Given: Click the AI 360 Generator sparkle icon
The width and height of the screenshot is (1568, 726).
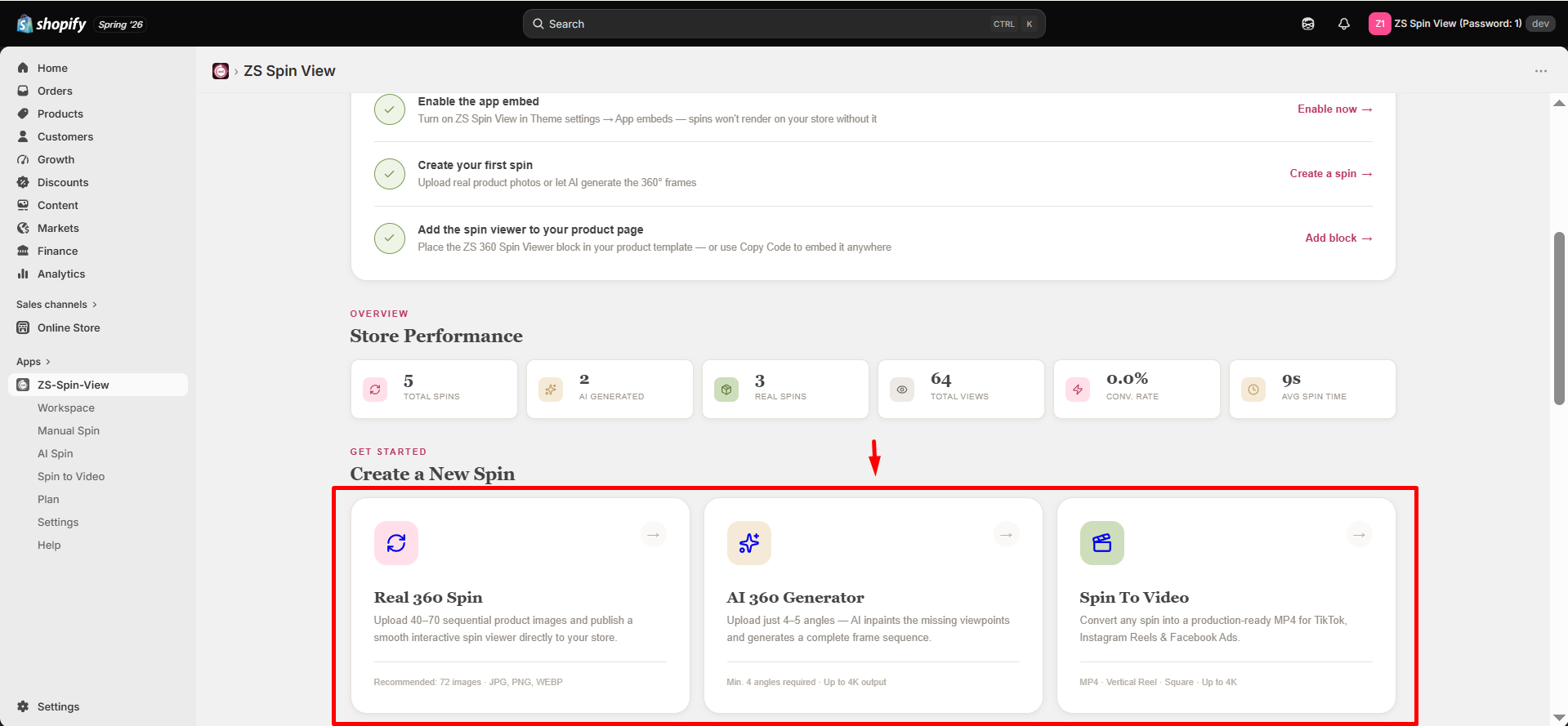Looking at the screenshot, I should click(749, 543).
